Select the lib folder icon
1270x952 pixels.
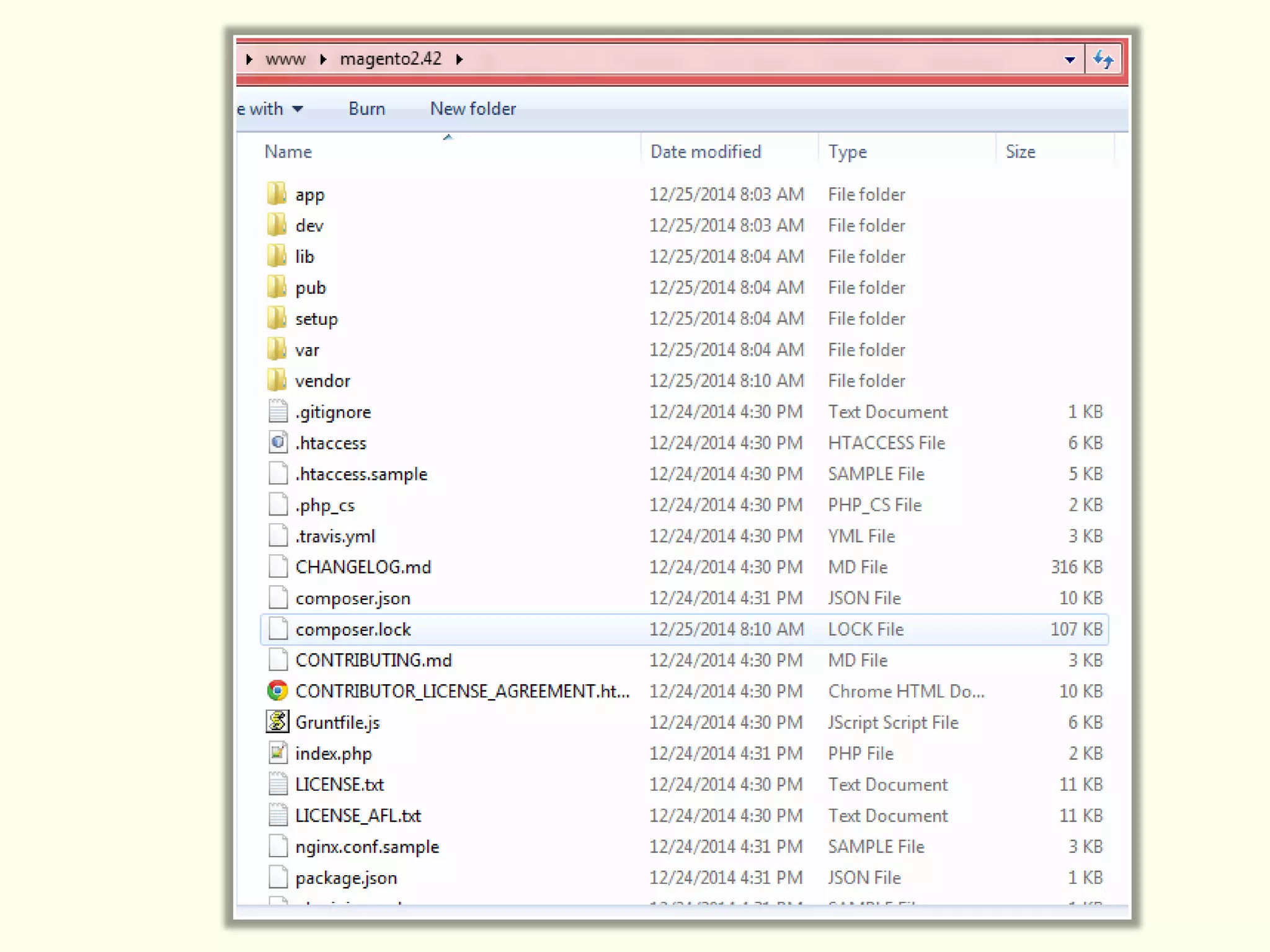[x=277, y=256]
